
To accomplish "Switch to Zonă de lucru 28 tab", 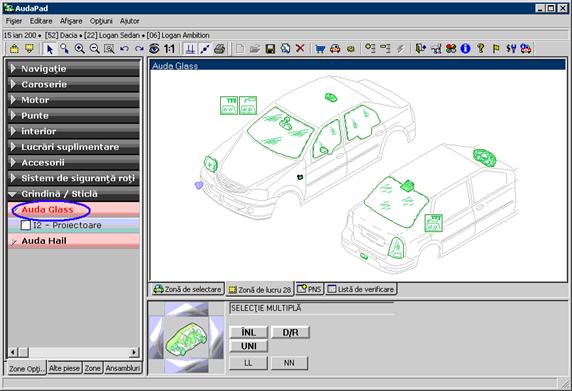I will point(260,290).
